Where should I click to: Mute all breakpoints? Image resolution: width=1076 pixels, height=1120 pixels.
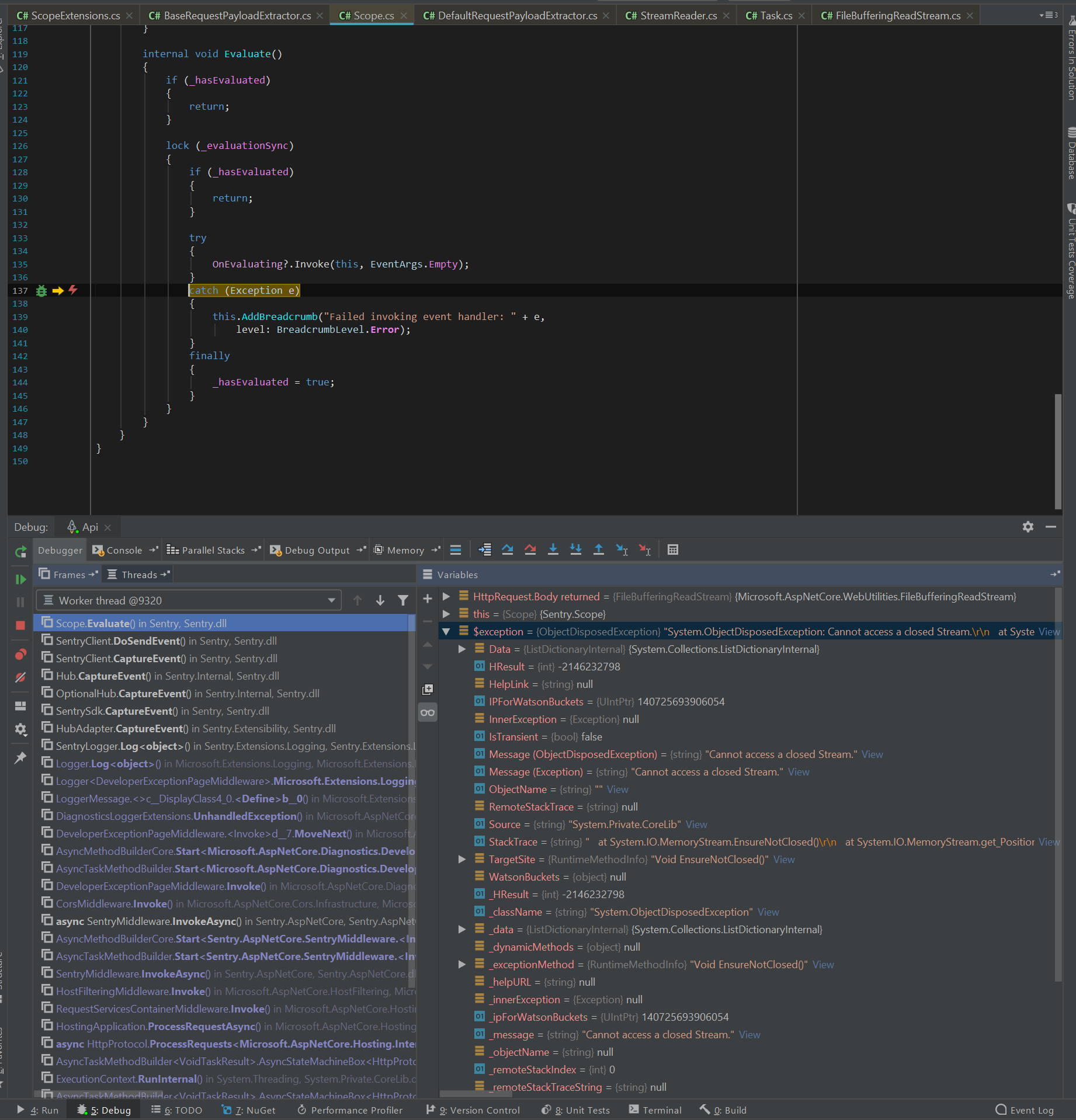point(20,677)
